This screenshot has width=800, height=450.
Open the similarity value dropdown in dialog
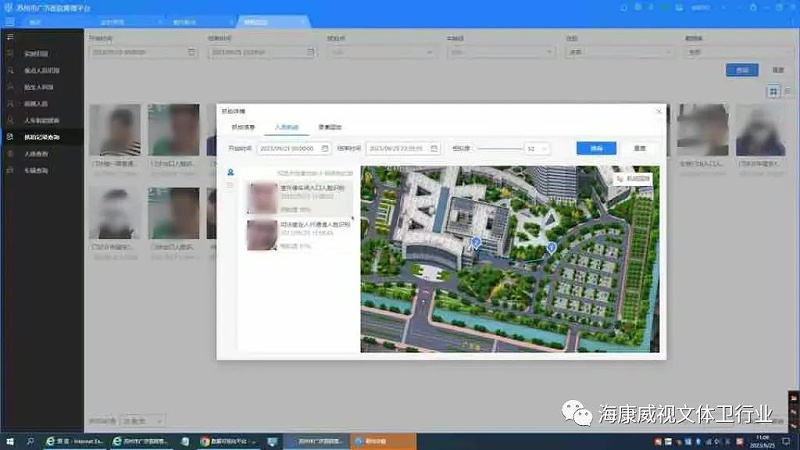(537, 148)
